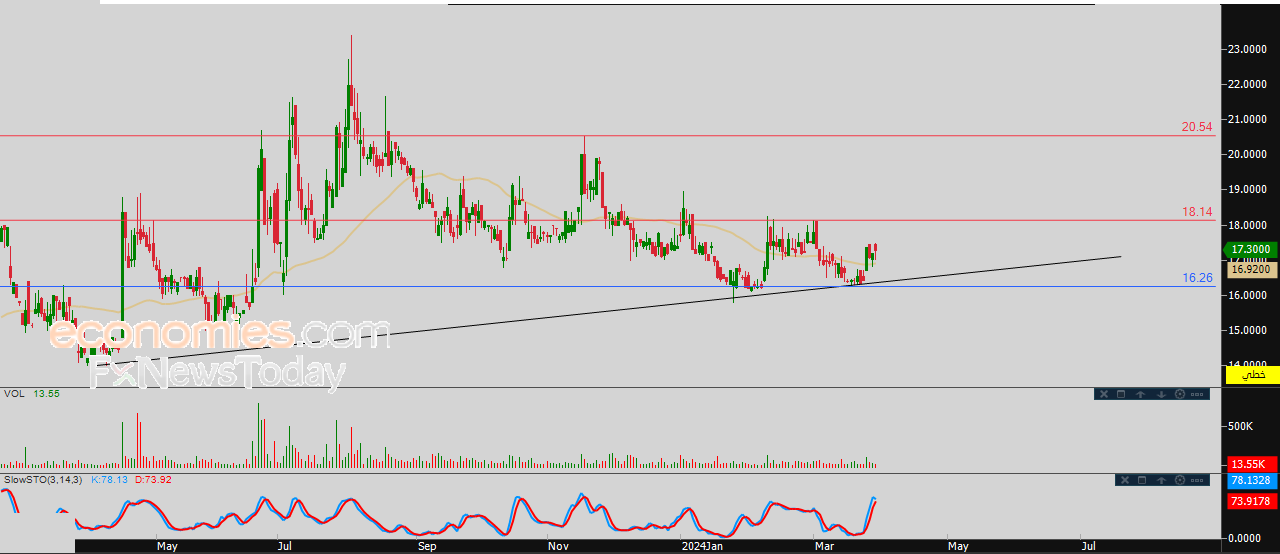Open more options for SlowSTO panel

(x=1197, y=480)
